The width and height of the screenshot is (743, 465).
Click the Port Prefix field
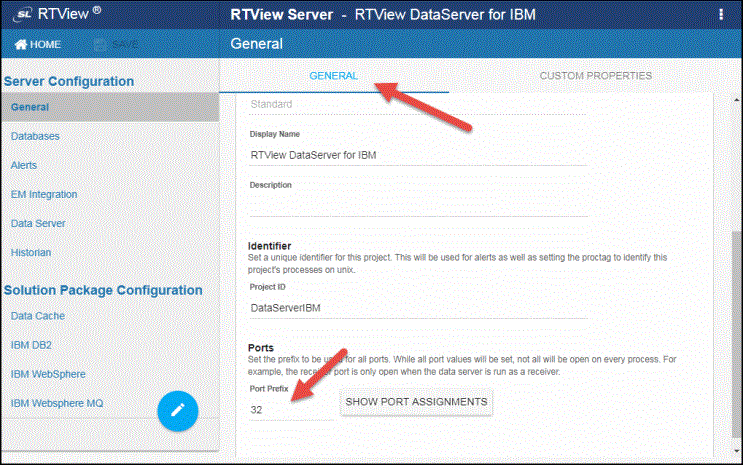290,410
